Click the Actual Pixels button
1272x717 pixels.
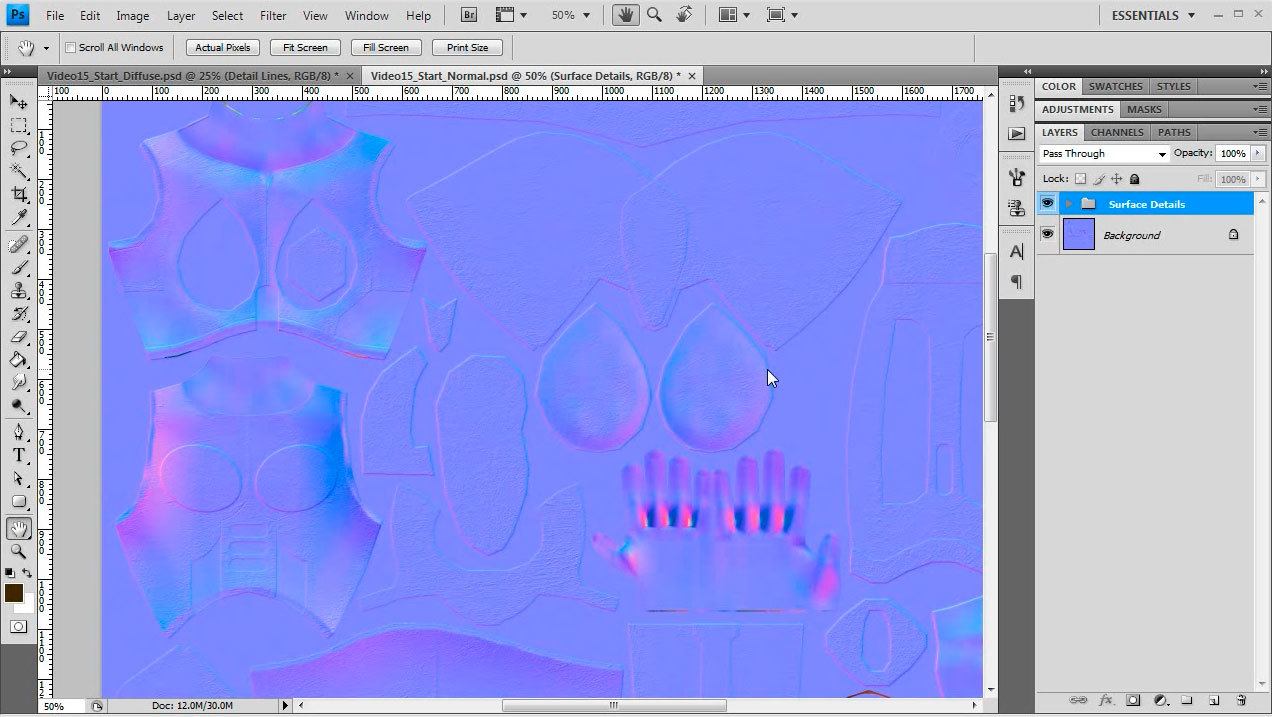click(x=223, y=48)
